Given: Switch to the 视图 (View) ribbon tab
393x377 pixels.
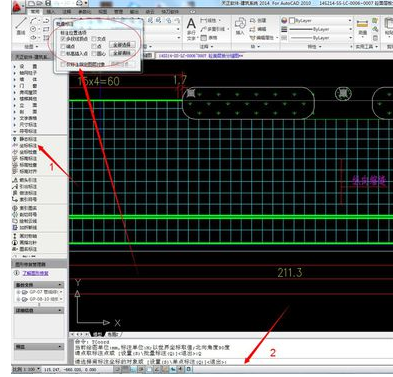Looking at the screenshot, I should pos(102,11).
